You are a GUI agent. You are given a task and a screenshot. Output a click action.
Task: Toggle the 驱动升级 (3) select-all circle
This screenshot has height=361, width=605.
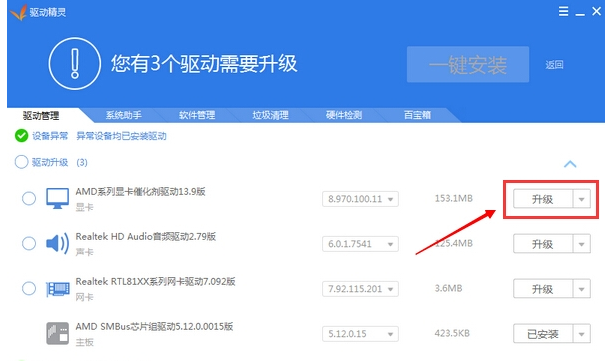click(21, 162)
